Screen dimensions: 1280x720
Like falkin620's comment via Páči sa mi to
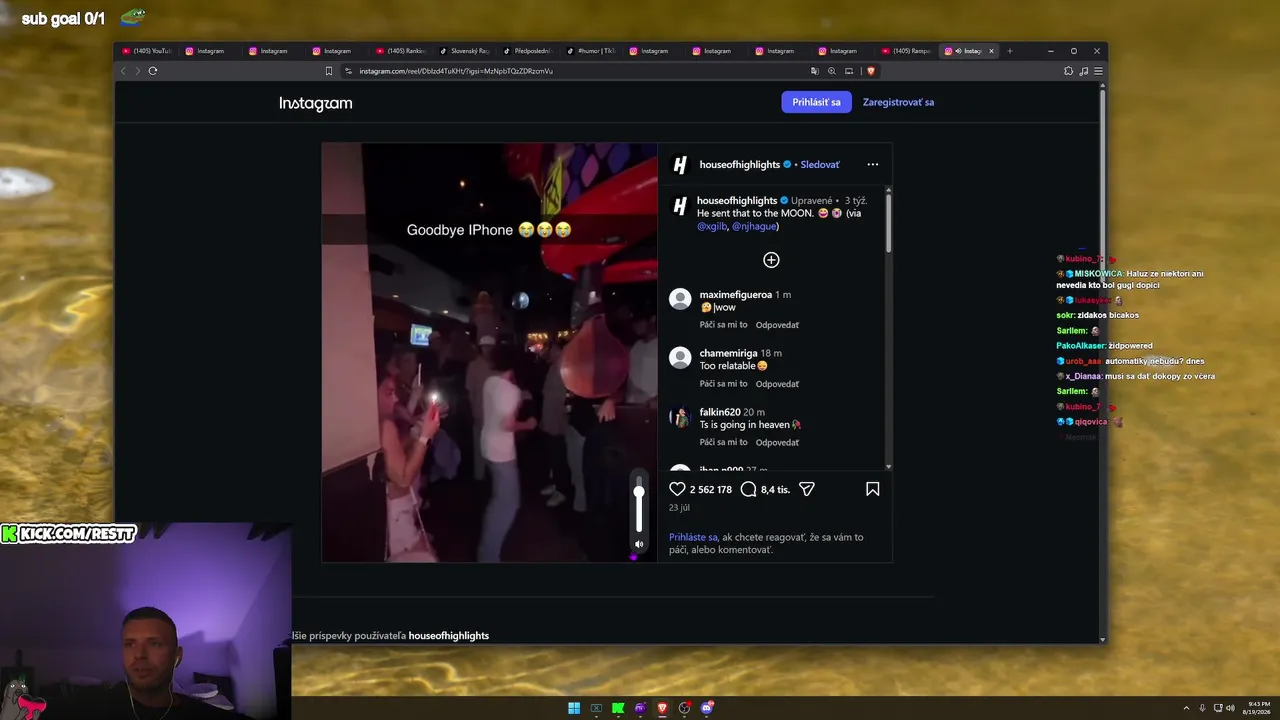[723, 442]
